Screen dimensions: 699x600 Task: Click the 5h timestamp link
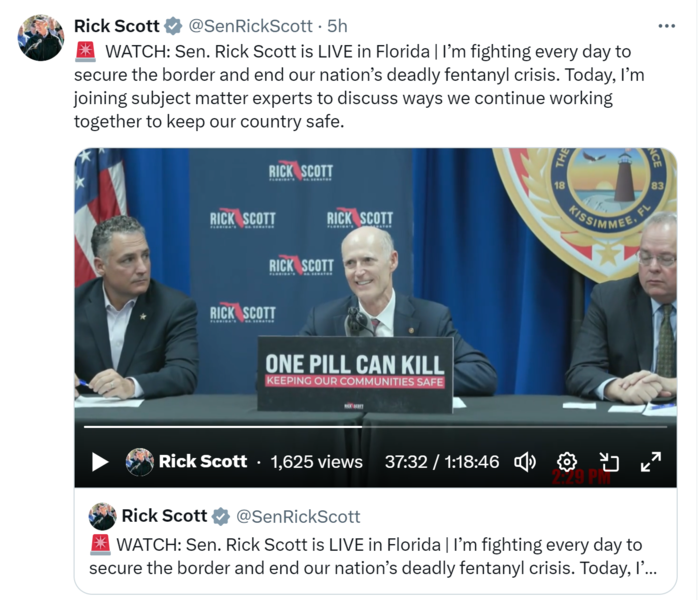337,26
